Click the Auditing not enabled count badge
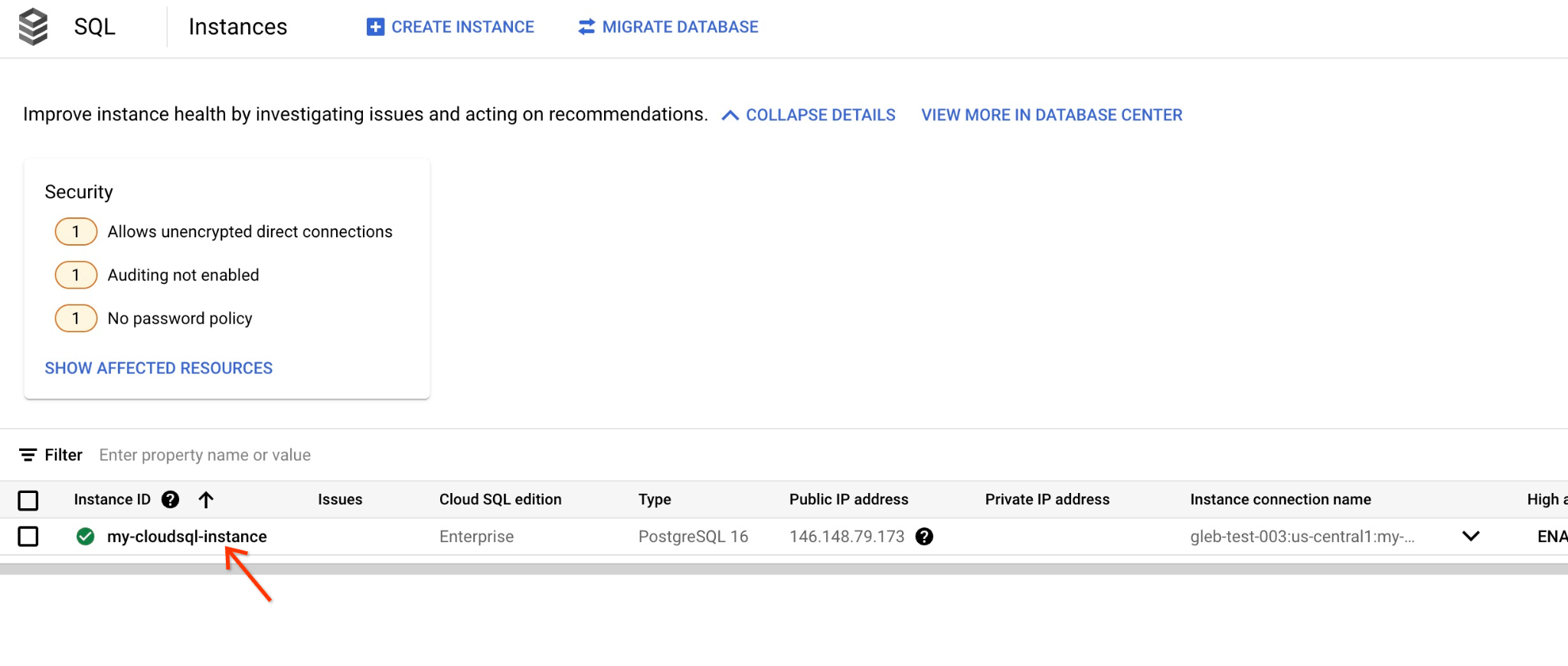 tap(76, 275)
